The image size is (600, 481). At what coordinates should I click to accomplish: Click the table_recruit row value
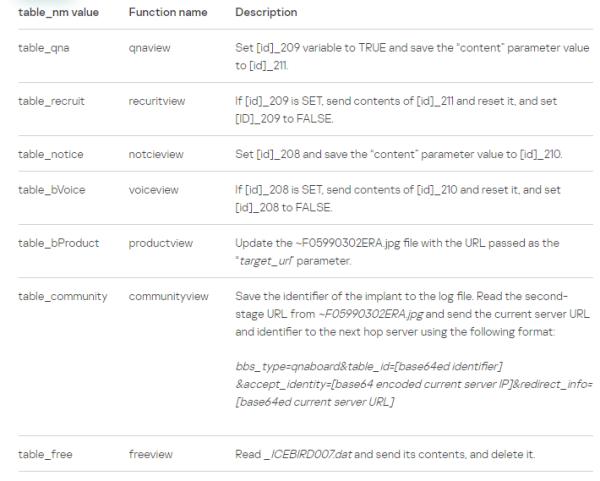(51, 101)
